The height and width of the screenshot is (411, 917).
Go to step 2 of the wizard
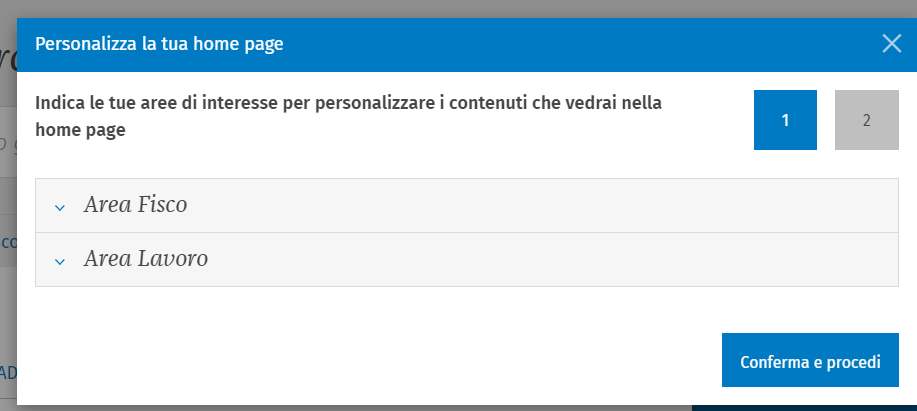pyautogui.click(x=866, y=120)
